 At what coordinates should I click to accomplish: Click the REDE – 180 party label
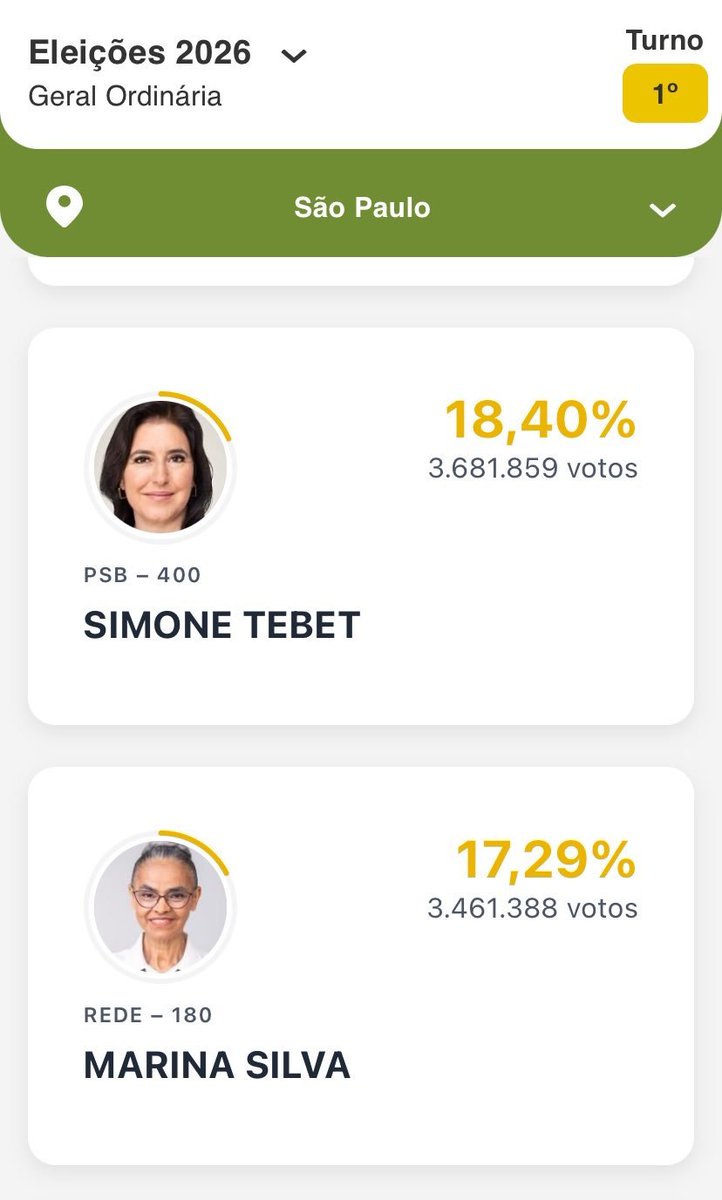coord(149,1015)
